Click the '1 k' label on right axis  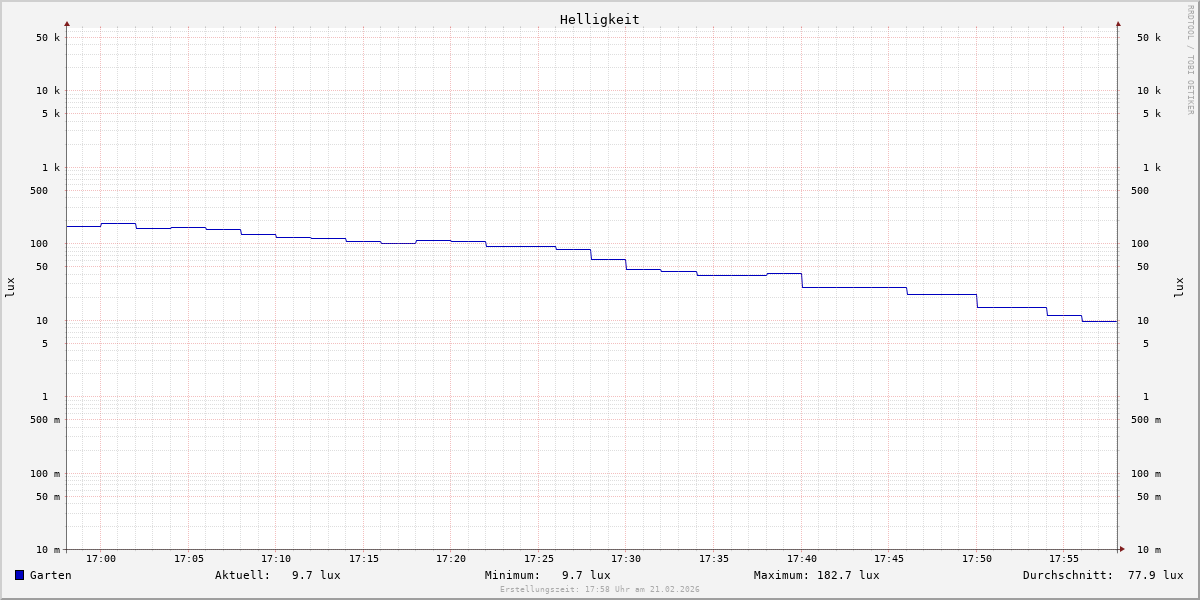click(x=1152, y=167)
